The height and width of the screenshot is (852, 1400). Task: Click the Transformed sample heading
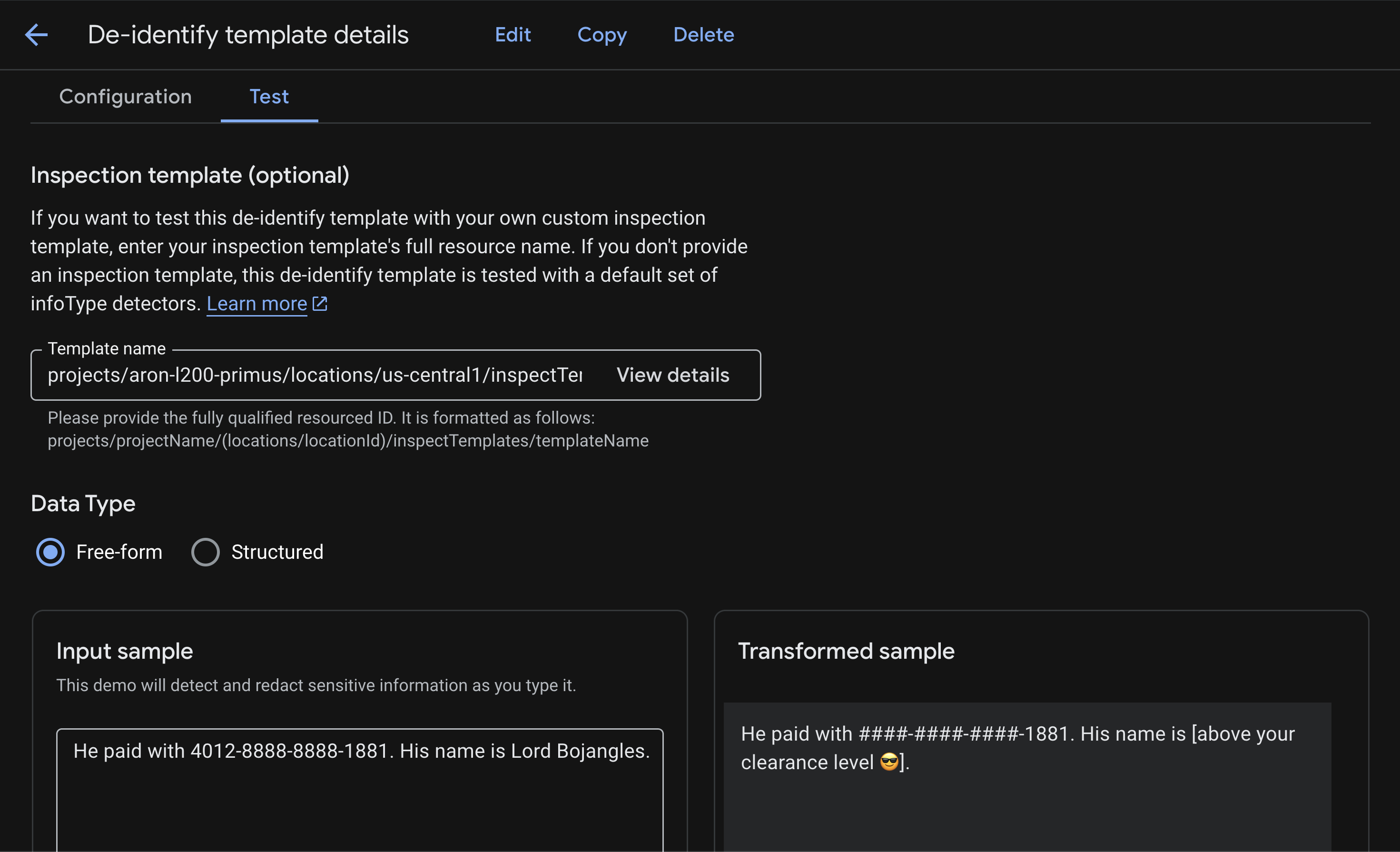[x=846, y=651]
